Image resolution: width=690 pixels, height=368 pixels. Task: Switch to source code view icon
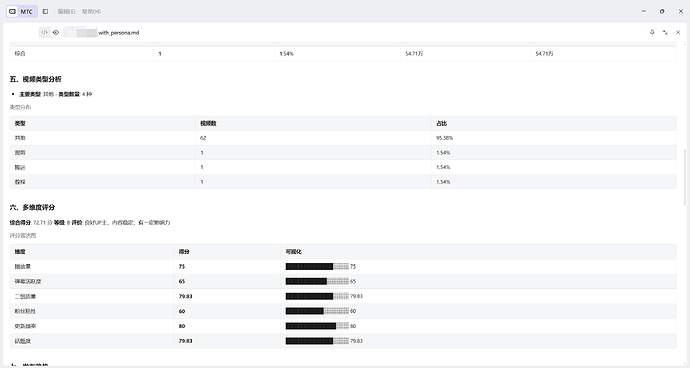click(44, 33)
